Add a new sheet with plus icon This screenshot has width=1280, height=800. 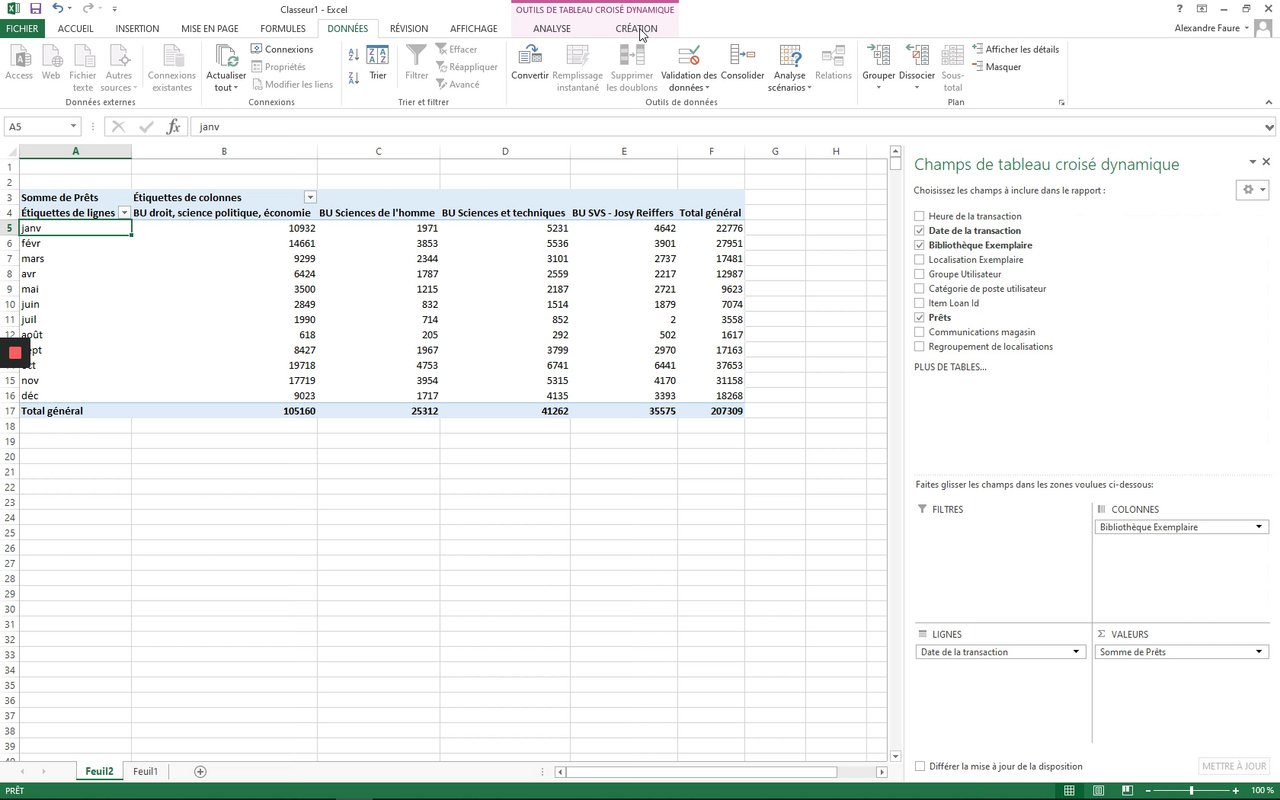(x=200, y=772)
